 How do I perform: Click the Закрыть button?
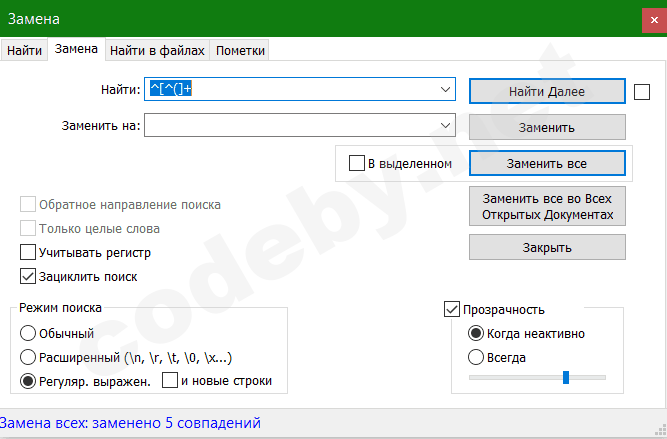tap(547, 247)
